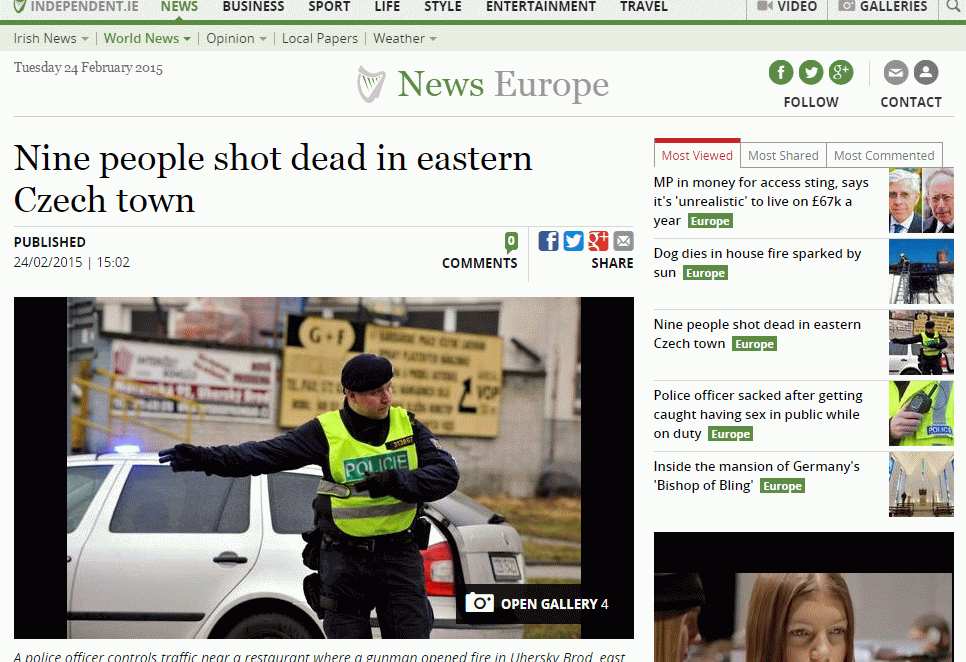
Task: Open the Business section menu
Action: click(x=253, y=7)
